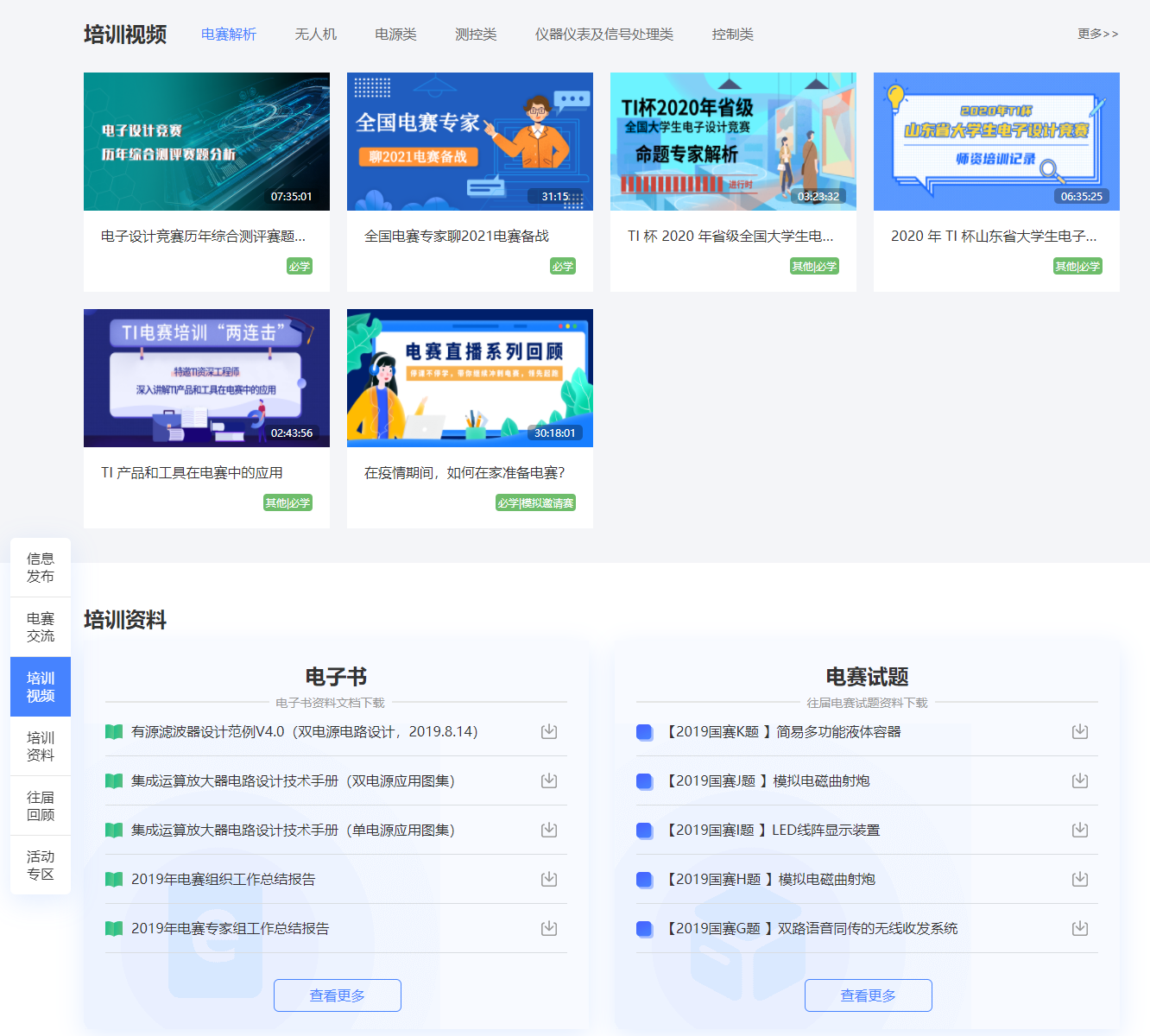Jump to 信息发布 in side navigation
1150x1036 pixels.
tap(41, 568)
